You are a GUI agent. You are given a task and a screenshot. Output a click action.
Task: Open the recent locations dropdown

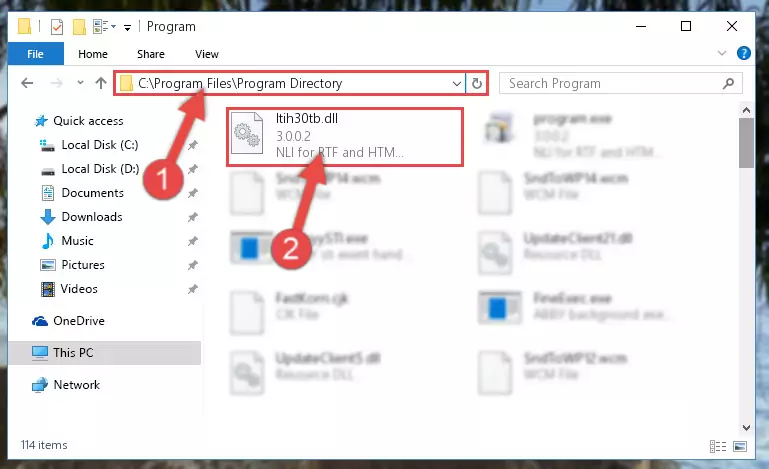[x=80, y=83]
